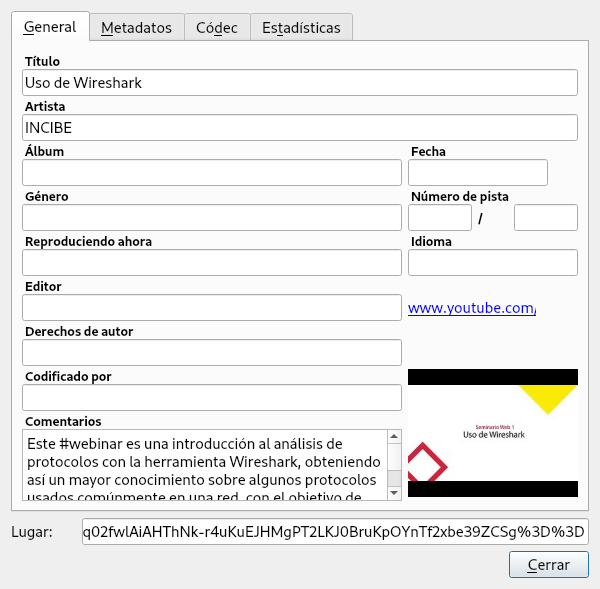The image size is (600, 589).
Task: Click the first Número de pista box
Action: [440, 217]
